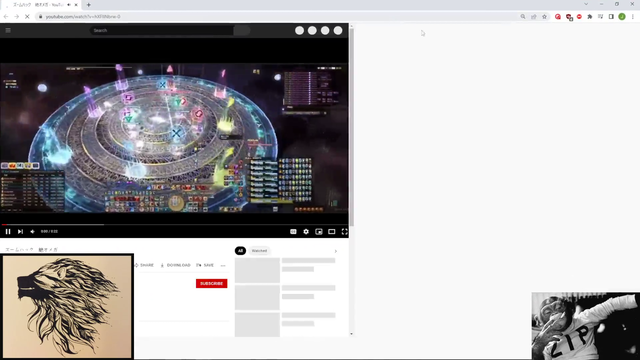Open video player settings gear

coord(306,231)
